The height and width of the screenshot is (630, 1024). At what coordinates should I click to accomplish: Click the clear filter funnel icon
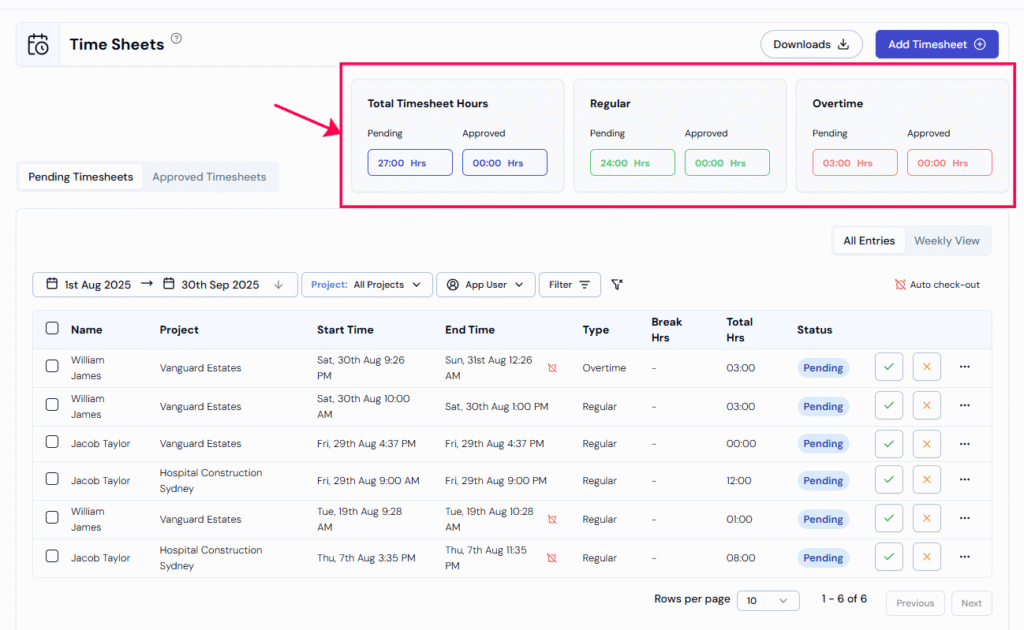(x=617, y=285)
